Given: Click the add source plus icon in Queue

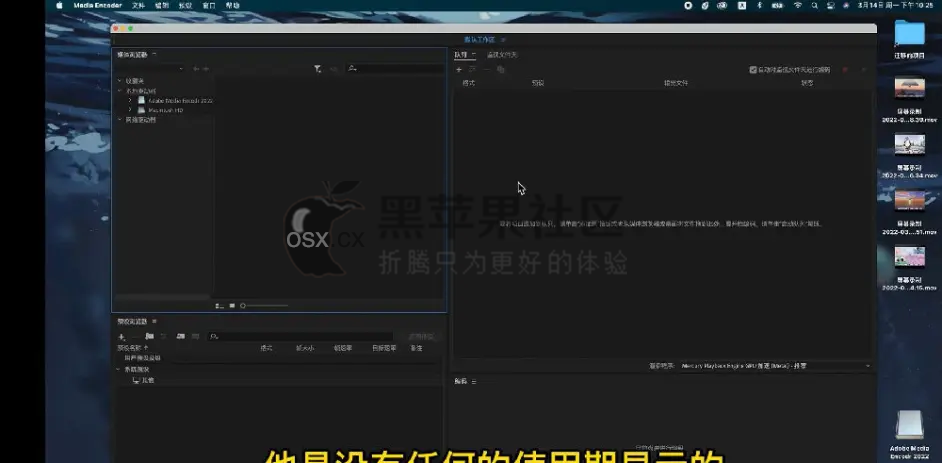Looking at the screenshot, I should 459,70.
